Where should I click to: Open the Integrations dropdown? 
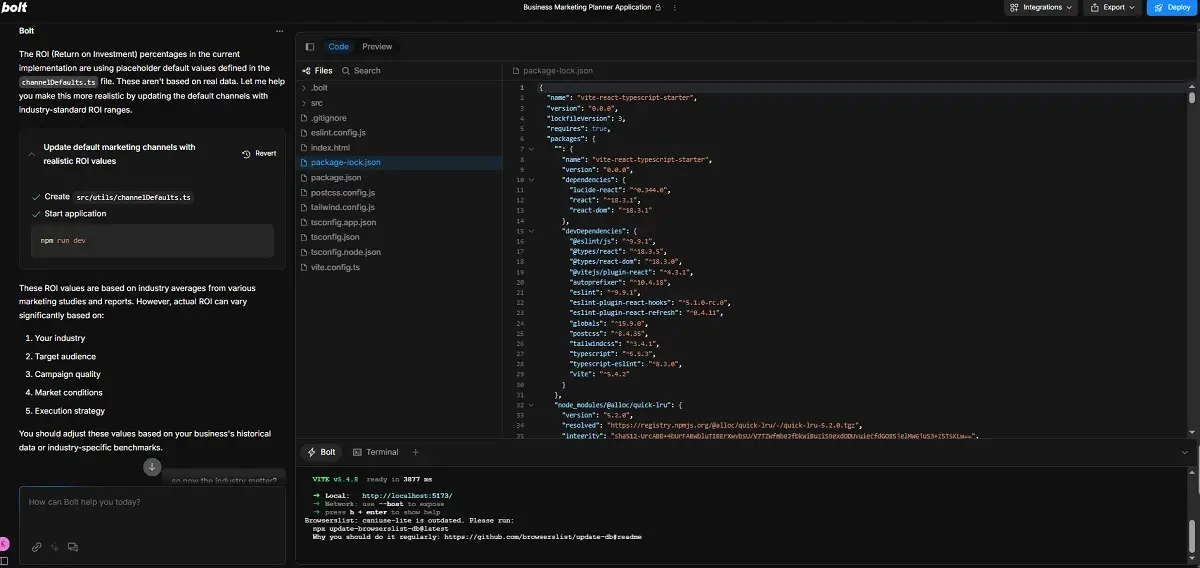click(x=1041, y=7)
